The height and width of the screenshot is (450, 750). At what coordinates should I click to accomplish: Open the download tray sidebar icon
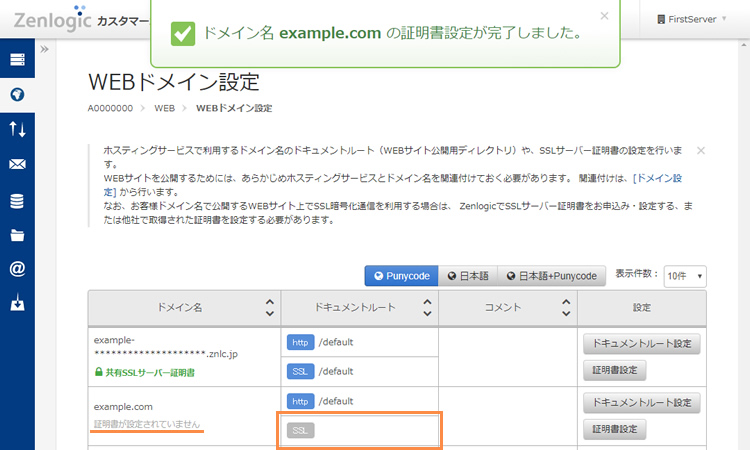17,304
